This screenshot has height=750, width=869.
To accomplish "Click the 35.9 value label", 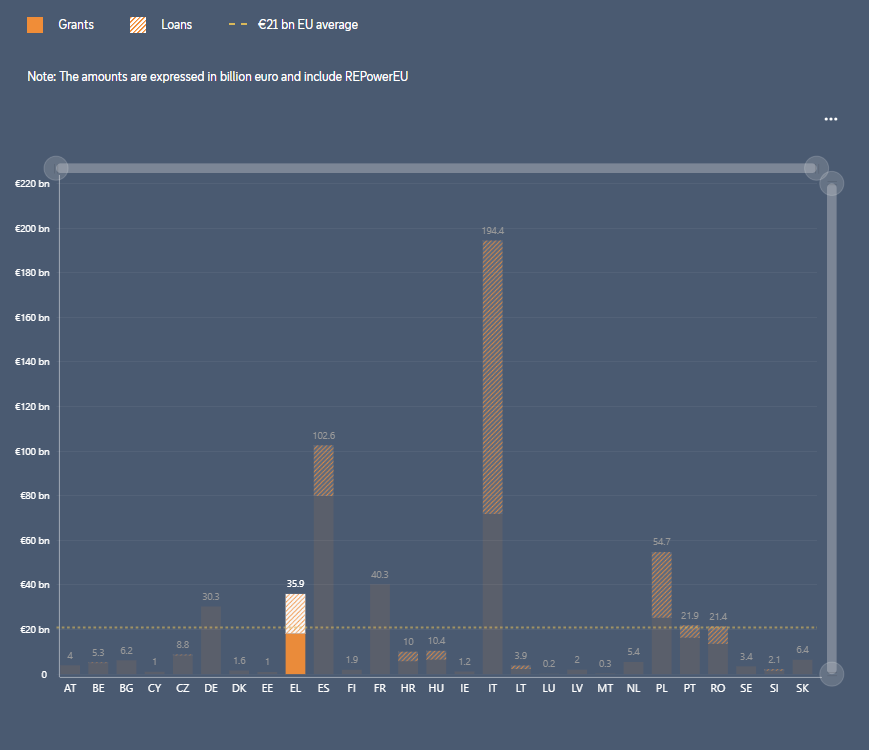I will (x=295, y=584).
